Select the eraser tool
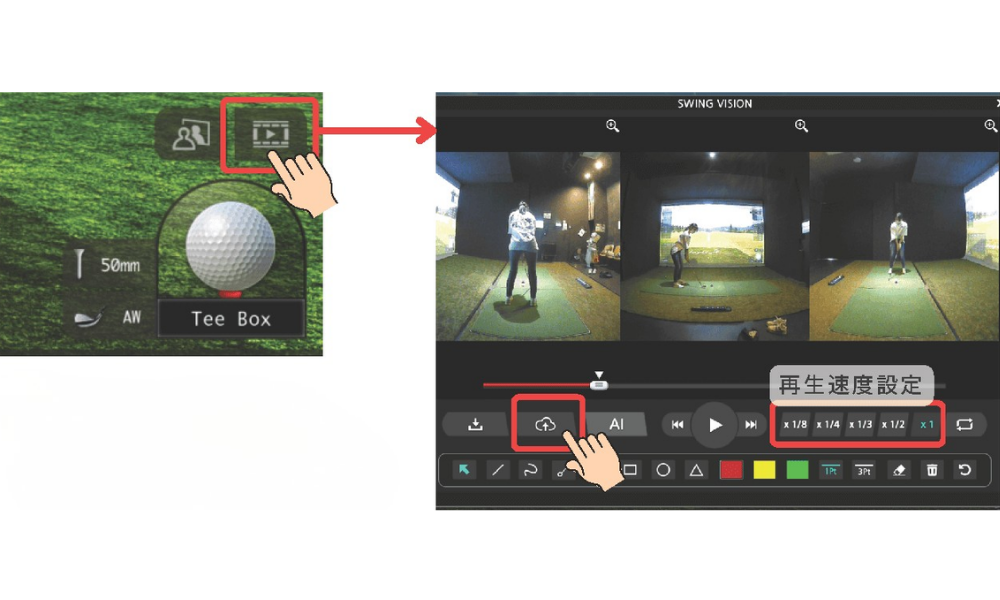 899,471
